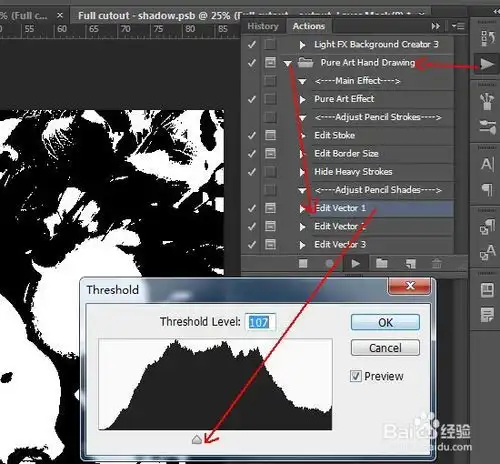Collapse the Pure Art Hand Drawing set
The height and width of the screenshot is (464, 500).
[288, 63]
